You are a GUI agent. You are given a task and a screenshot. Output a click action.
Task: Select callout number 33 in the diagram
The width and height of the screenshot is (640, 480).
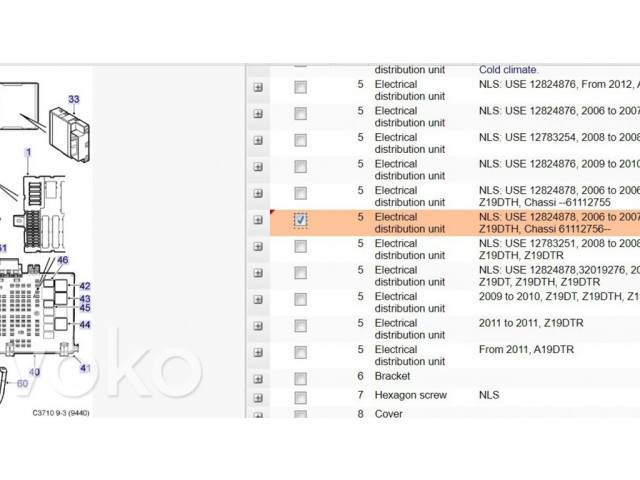point(74,99)
